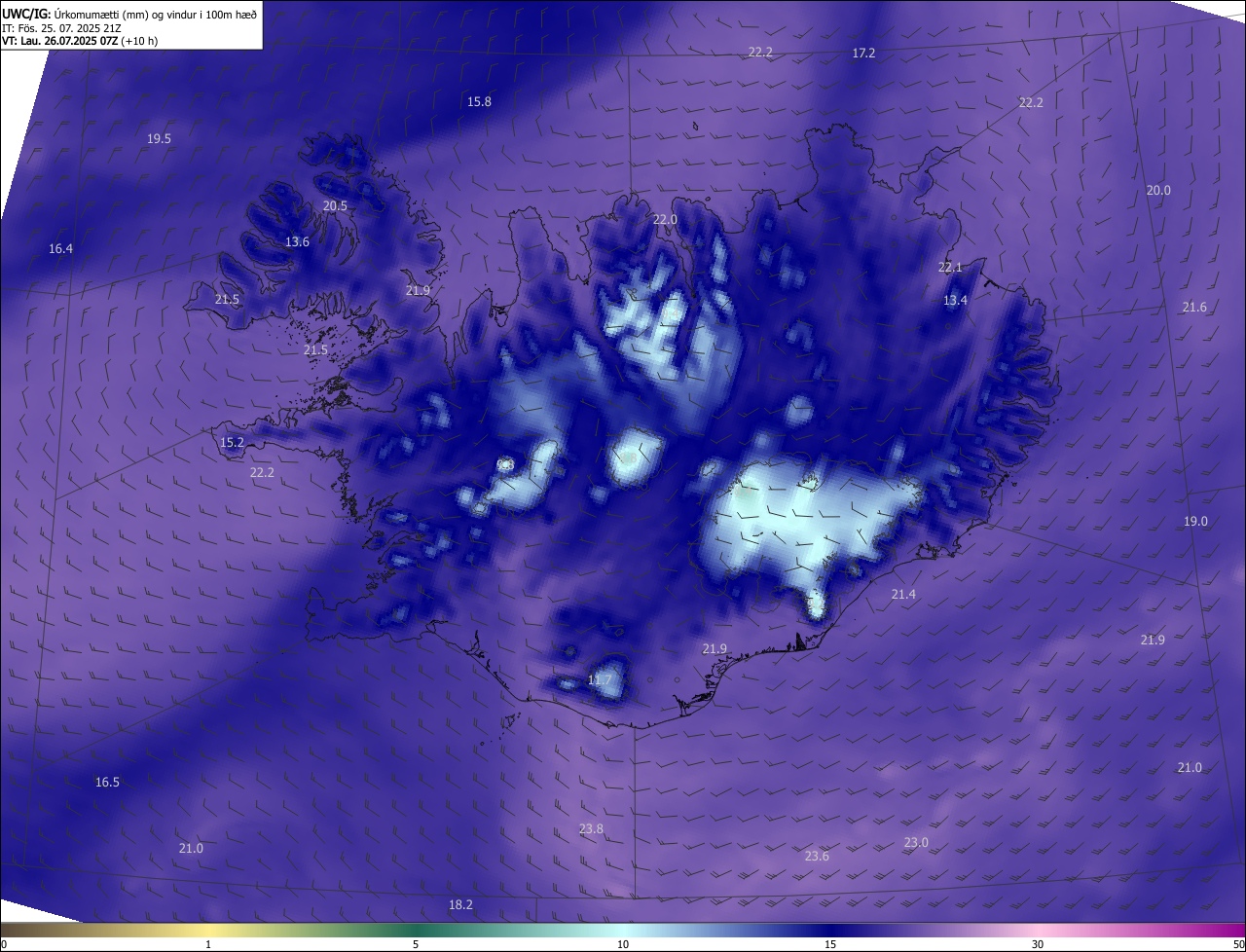Click the 21.0 value beside the 16.5 label
This screenshot has width=1246, height=952.
(x=191, y=849)
